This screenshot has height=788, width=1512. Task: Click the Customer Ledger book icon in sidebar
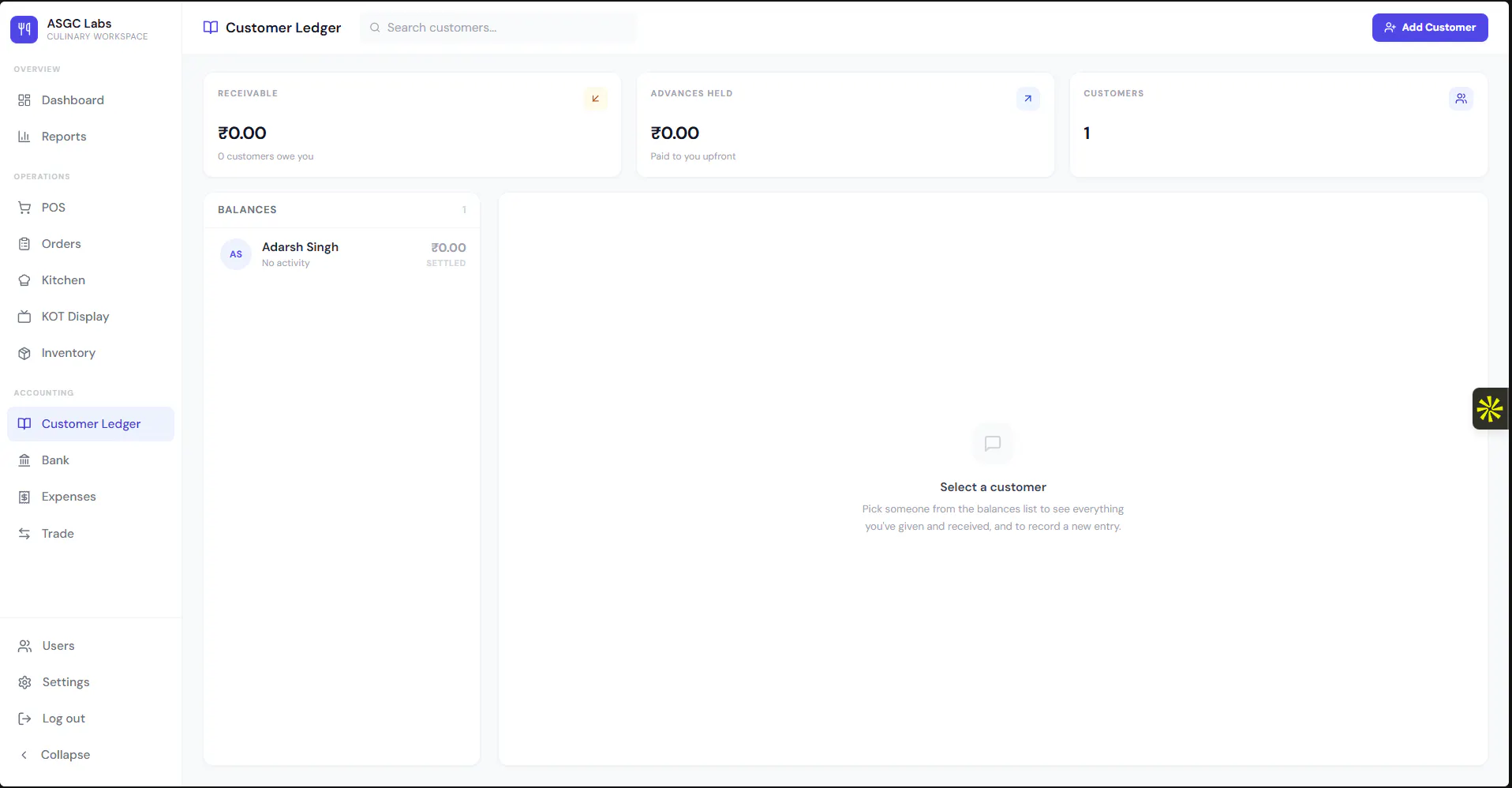pyautogui.click(x=24, y=424)
